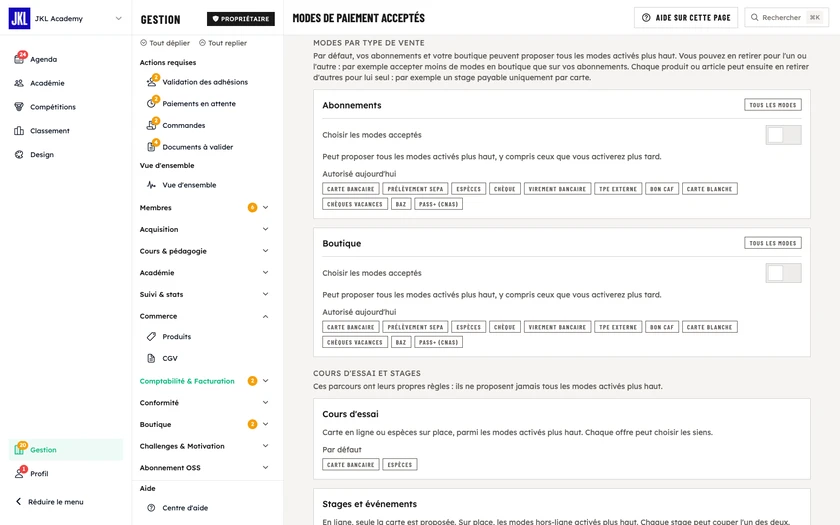Open Paiements en attente link
840x525 pixels.
[x=199, y=104]
